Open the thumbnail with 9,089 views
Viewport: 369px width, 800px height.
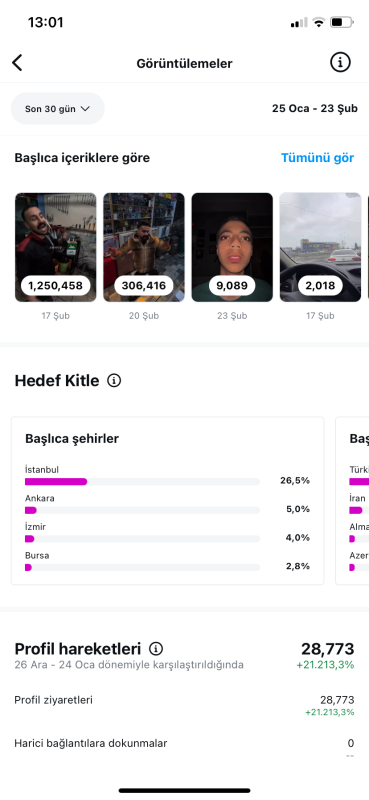[232, 247]
